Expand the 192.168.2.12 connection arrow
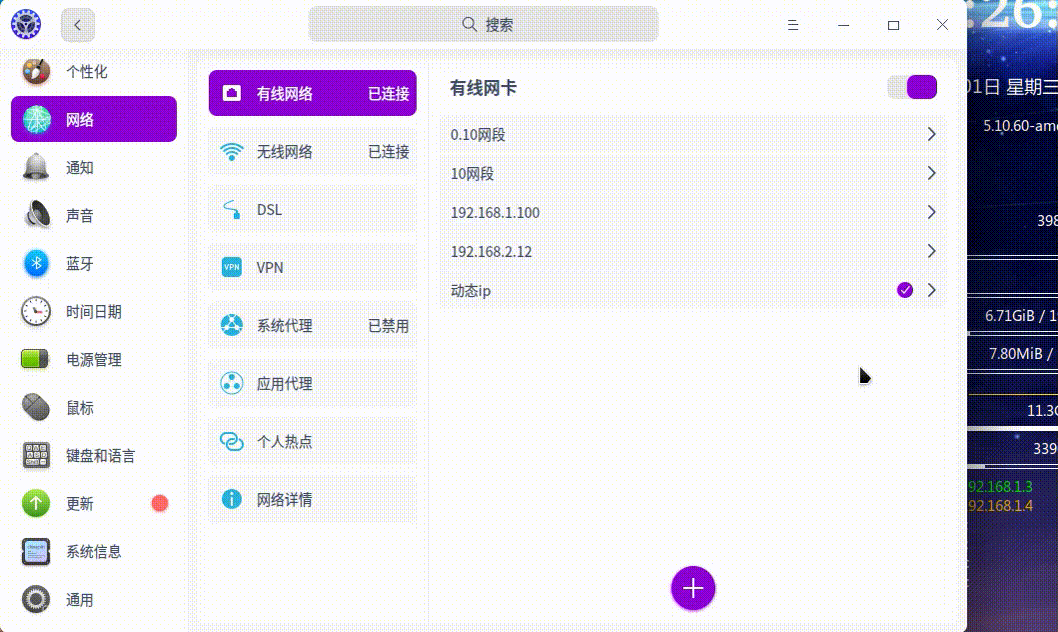Image resolution: width=1058 pixels, height=632 pixels. [x=931, y=251]
